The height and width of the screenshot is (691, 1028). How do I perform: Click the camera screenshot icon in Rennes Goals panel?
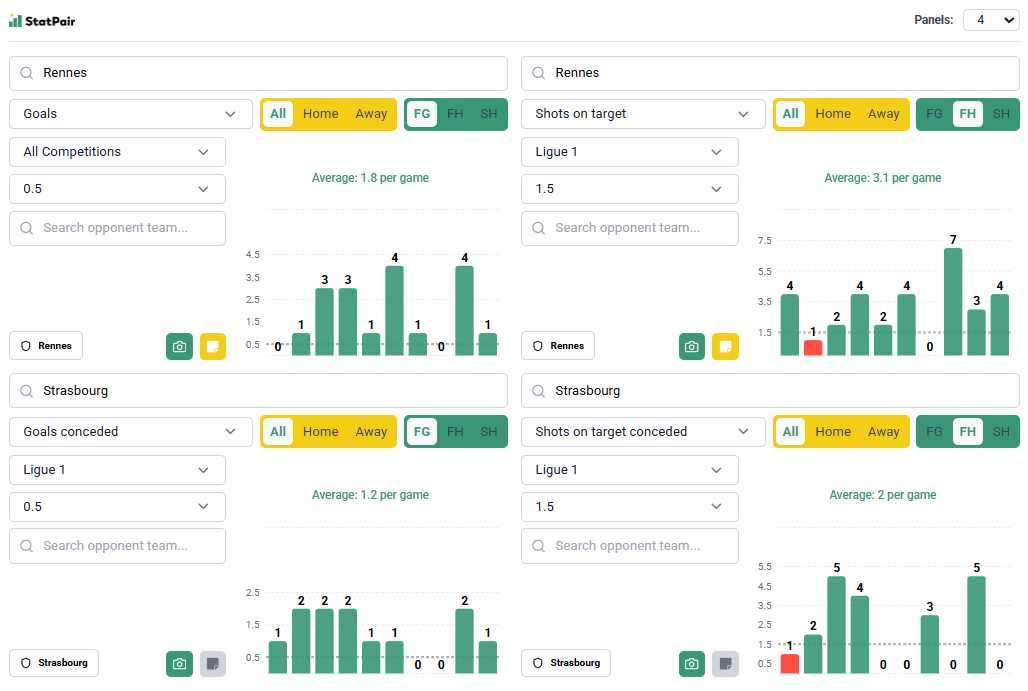(x=179, y=346)
